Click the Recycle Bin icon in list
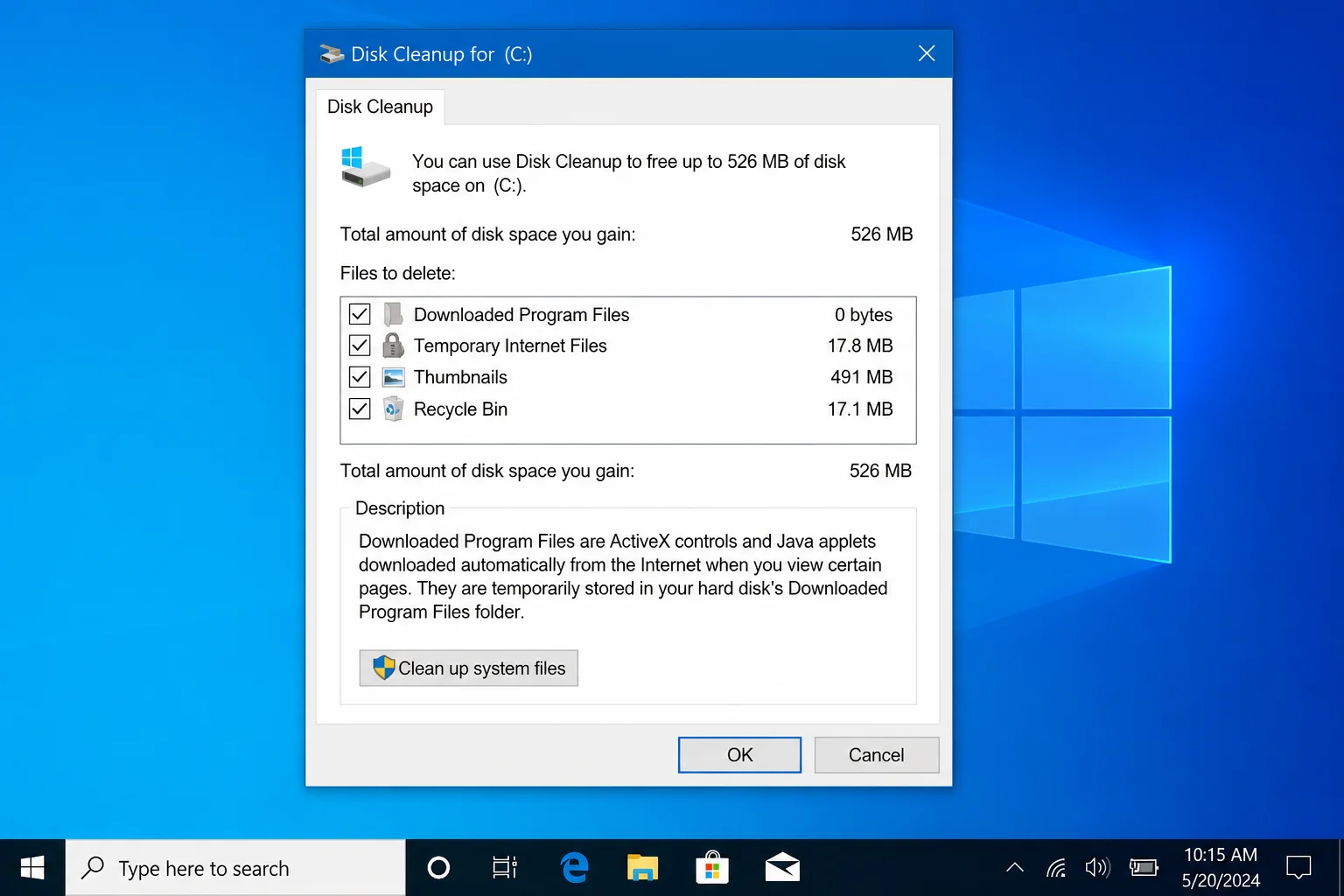Image resolution: width=1344 pixels, height=896 pixels. point(394,409)
